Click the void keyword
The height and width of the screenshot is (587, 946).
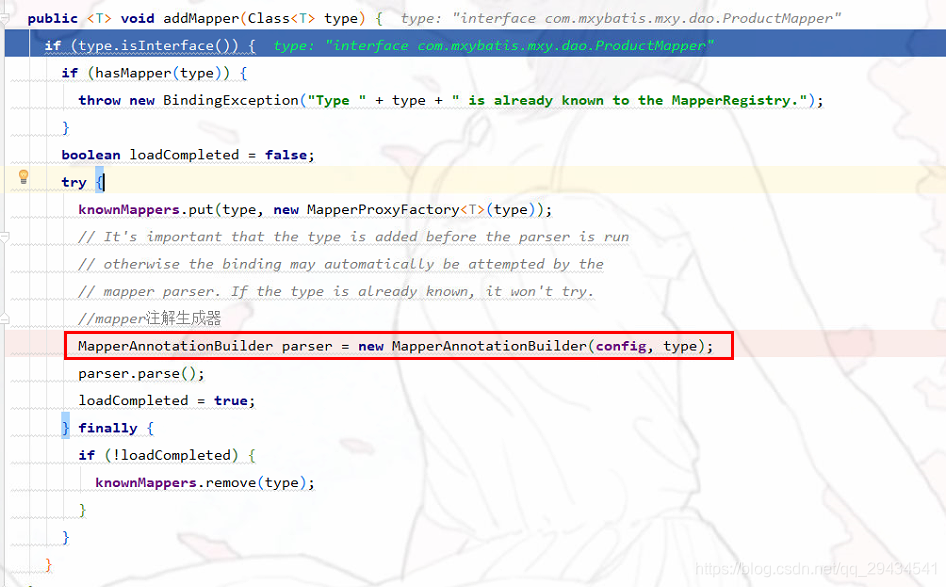coord(137,19)
